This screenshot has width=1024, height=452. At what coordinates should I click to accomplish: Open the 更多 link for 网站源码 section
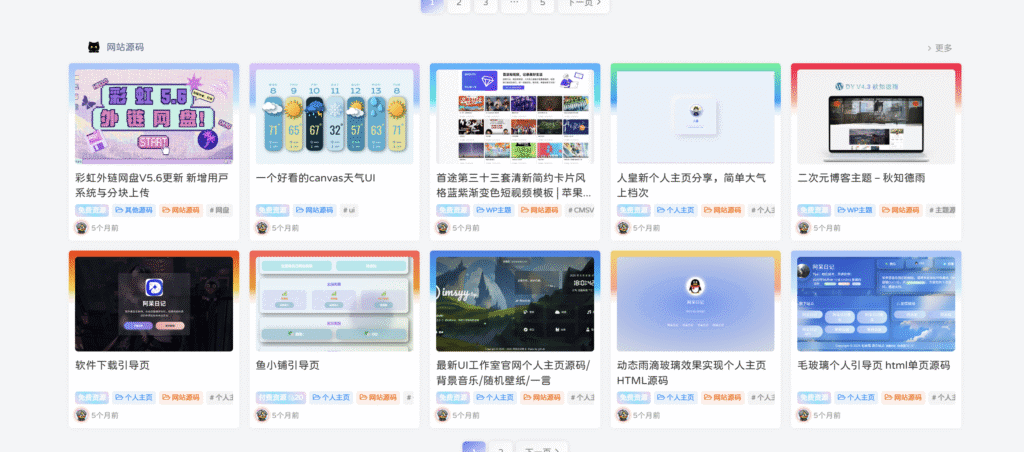(x=940, y=48)
